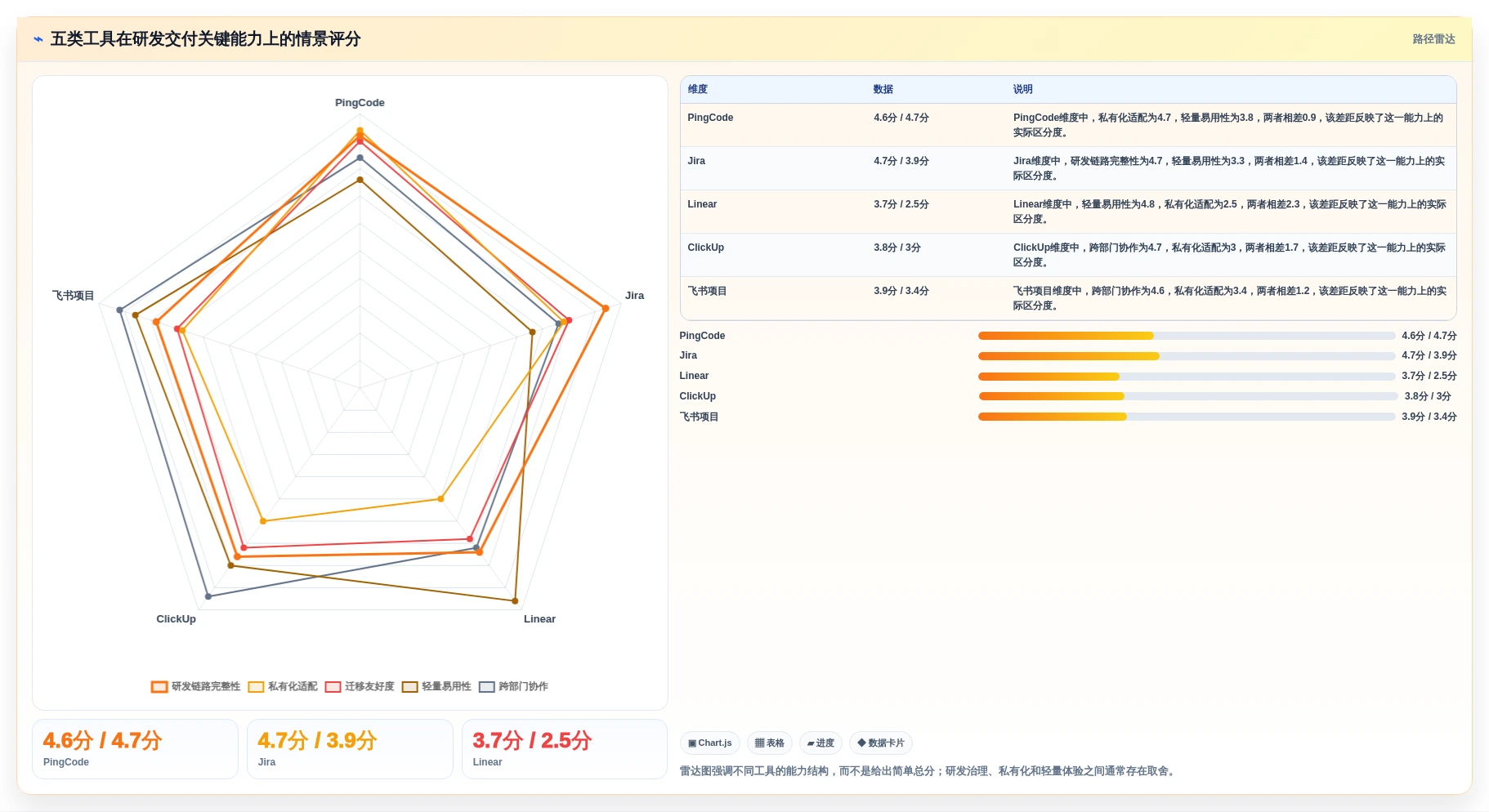Viewport: 1489px width, 812px height.
Task: Click the ClickUp radar axis label
Action: [x=176, y=619]
